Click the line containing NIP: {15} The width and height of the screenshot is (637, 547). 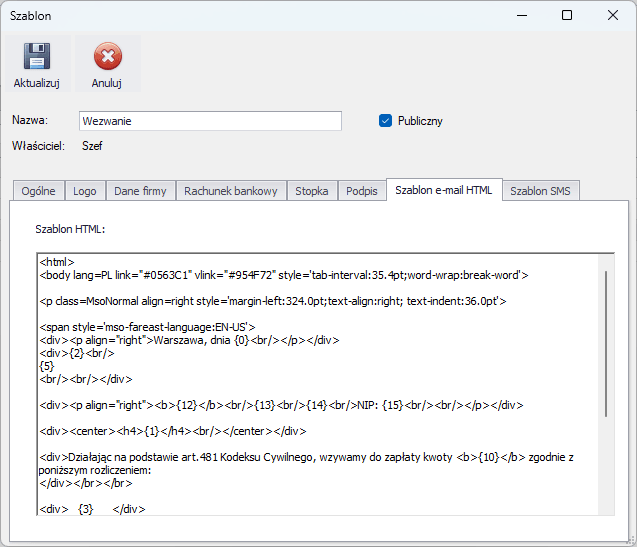coord(281,405)
